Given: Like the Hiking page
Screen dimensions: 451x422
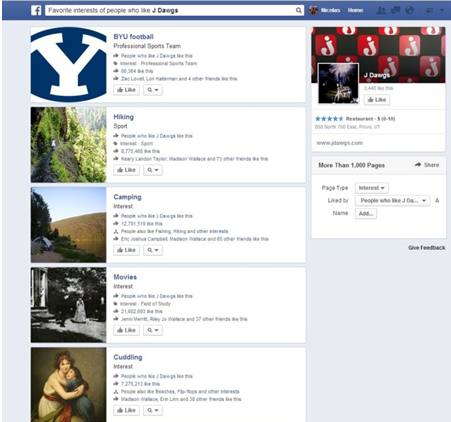Looking at the screenshot, I should 126,170.
